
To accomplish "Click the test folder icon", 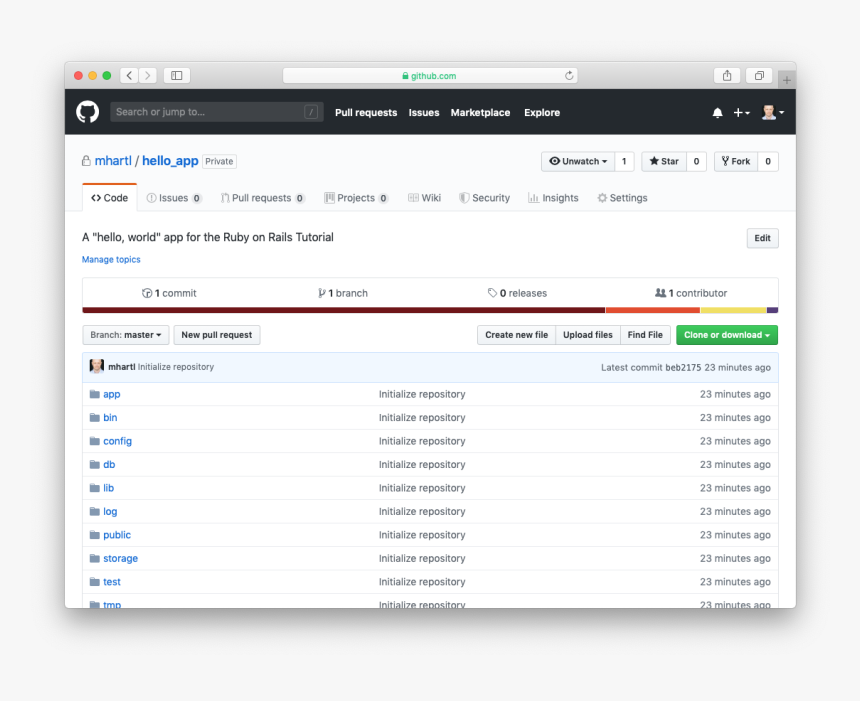I will (x=95, y=581).
